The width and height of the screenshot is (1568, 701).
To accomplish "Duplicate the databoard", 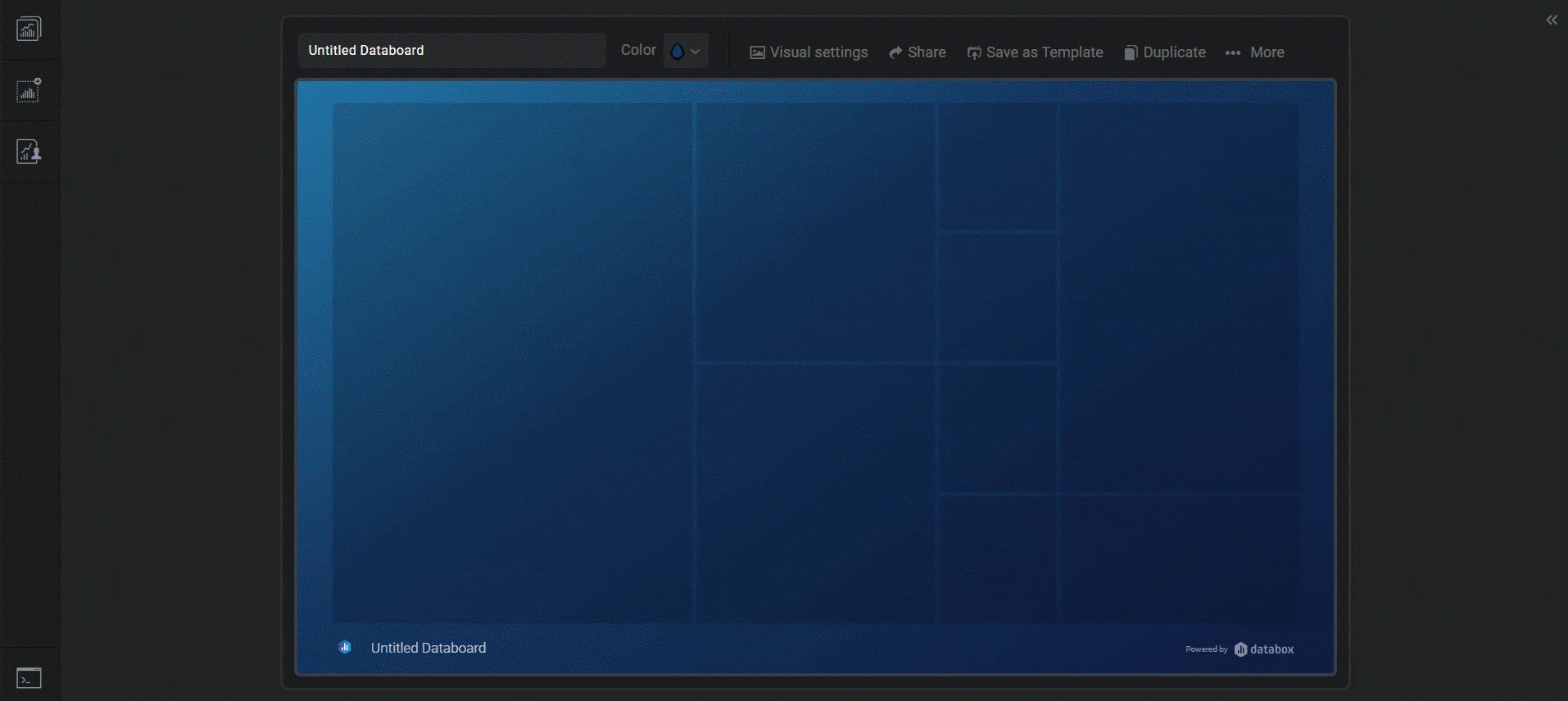I will pos(1164,52).
